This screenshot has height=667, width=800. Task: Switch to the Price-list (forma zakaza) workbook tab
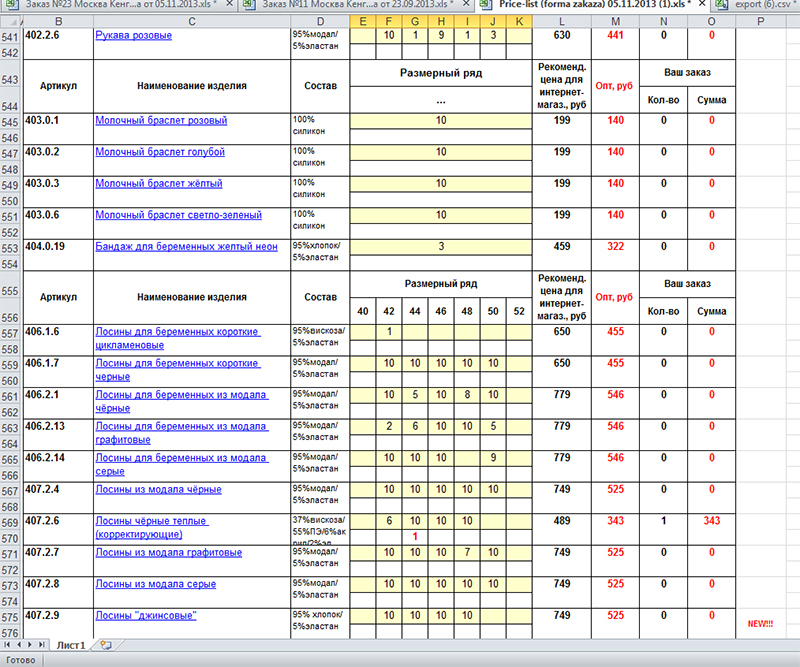594,5
